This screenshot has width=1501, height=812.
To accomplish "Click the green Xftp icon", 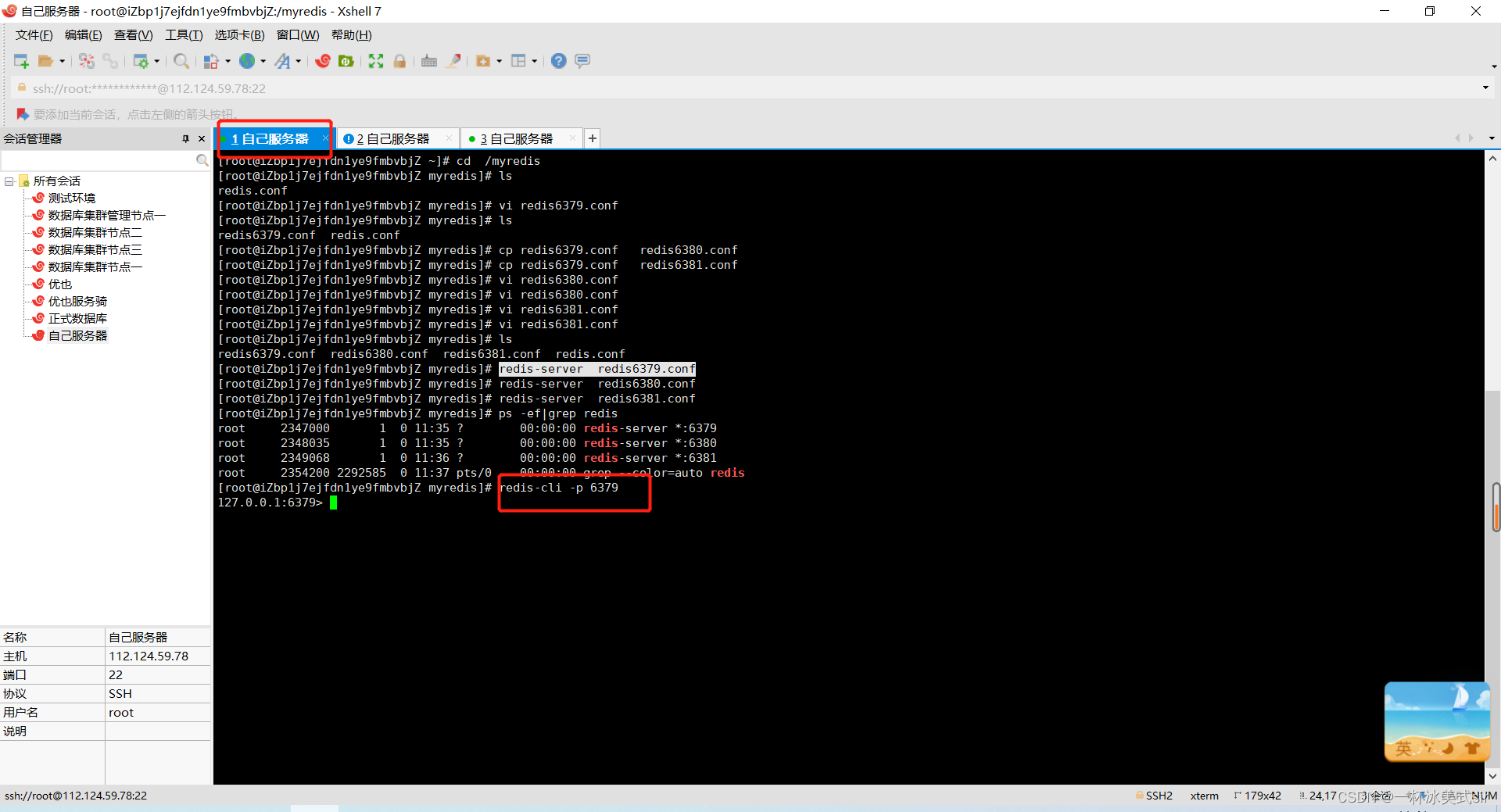I will coord(346,61).
